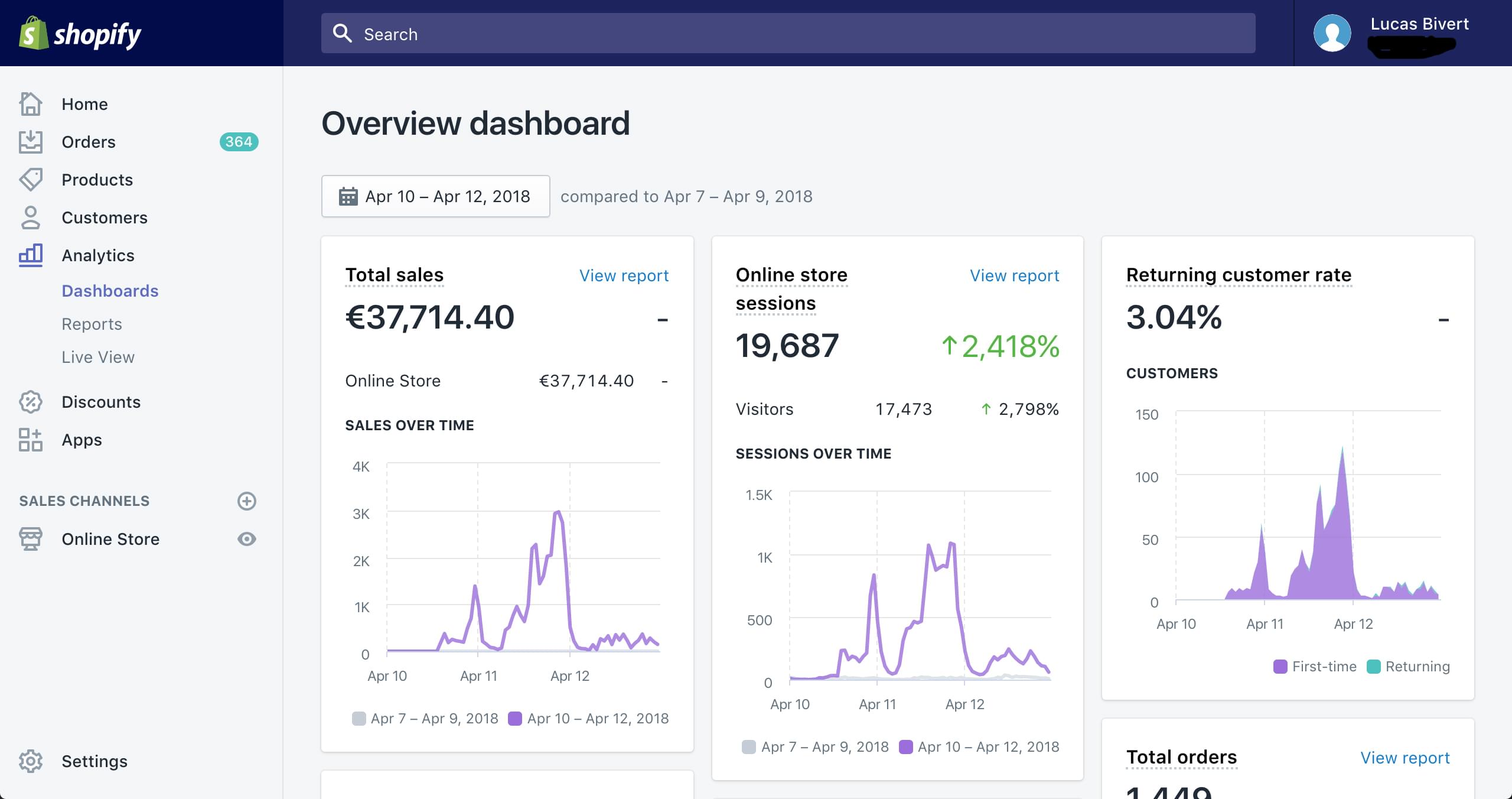Add a sales channel with plus icon
1512x799 pixels.
point(247,501)
